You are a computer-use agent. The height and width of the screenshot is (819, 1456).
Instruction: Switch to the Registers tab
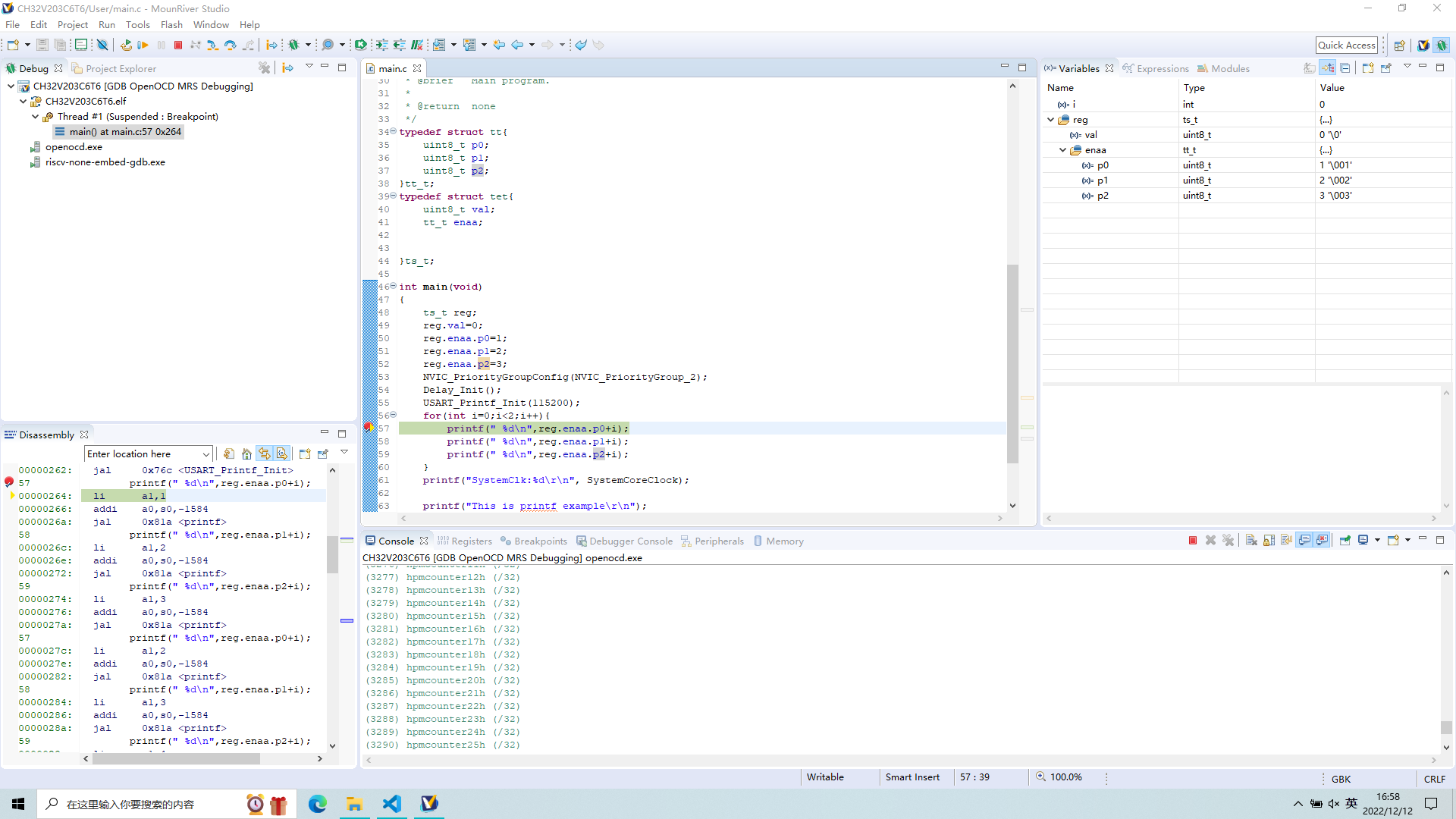tap(465, 541)
